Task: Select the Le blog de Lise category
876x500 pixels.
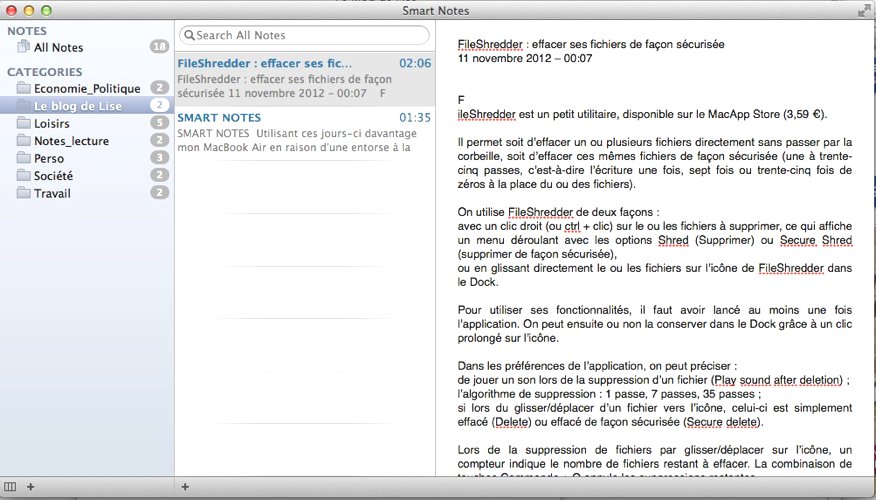Action: 73,106
